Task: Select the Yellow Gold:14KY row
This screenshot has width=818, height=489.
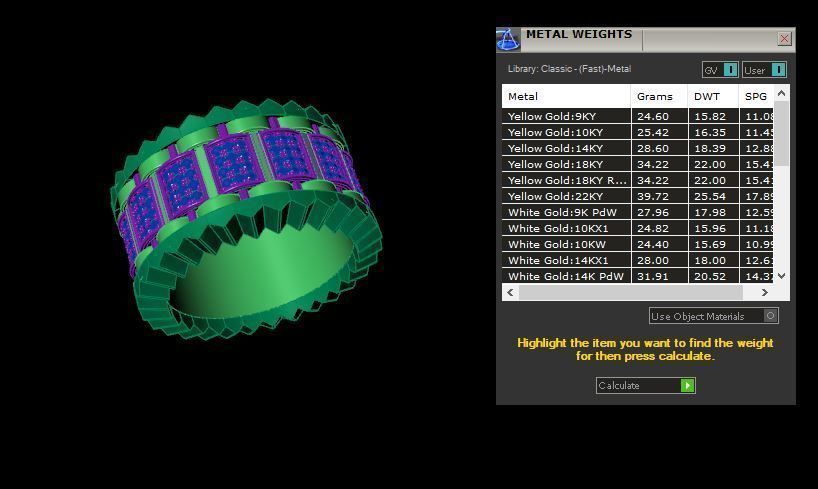Action: tap(637, 148)
